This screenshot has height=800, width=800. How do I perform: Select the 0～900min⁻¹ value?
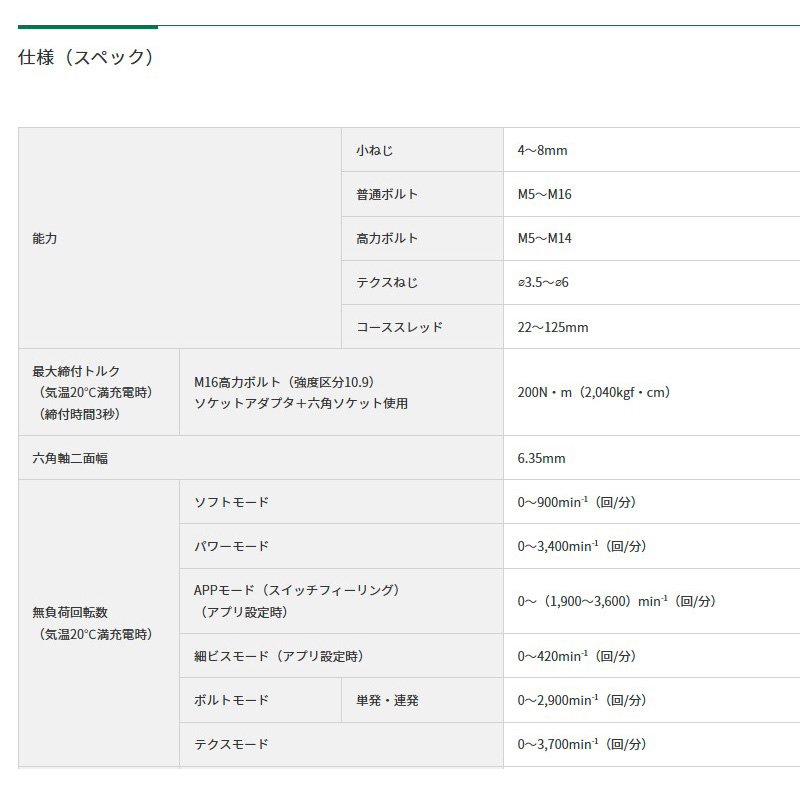[x=577, y=502]
